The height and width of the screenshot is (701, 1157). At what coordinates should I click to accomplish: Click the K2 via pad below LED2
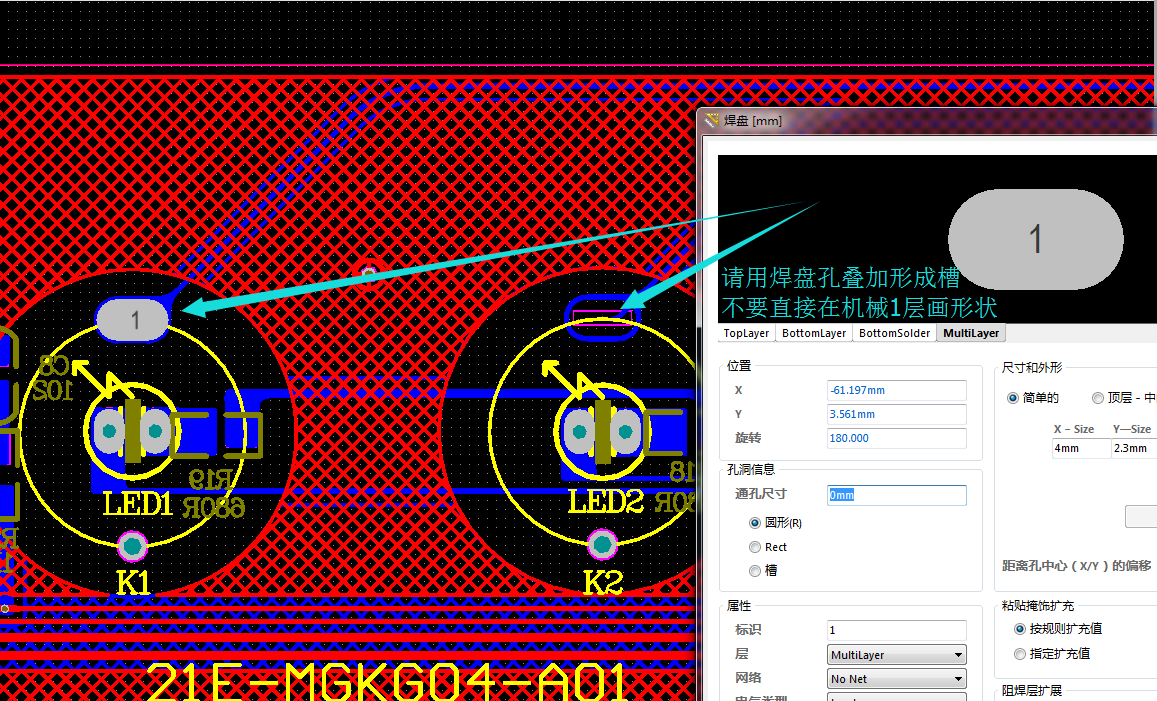[x=602, y=545]
